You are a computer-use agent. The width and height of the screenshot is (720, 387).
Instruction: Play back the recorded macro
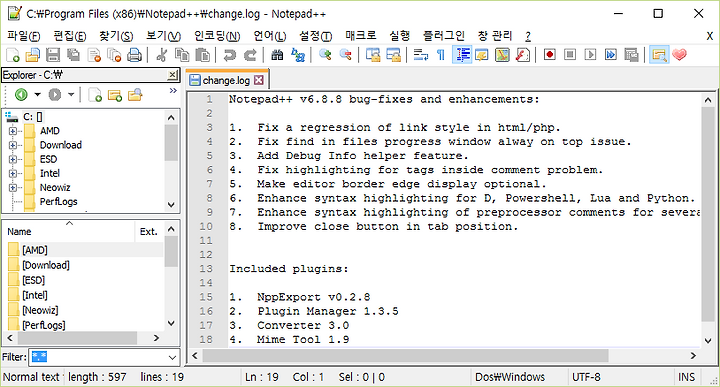coord(591,55)
